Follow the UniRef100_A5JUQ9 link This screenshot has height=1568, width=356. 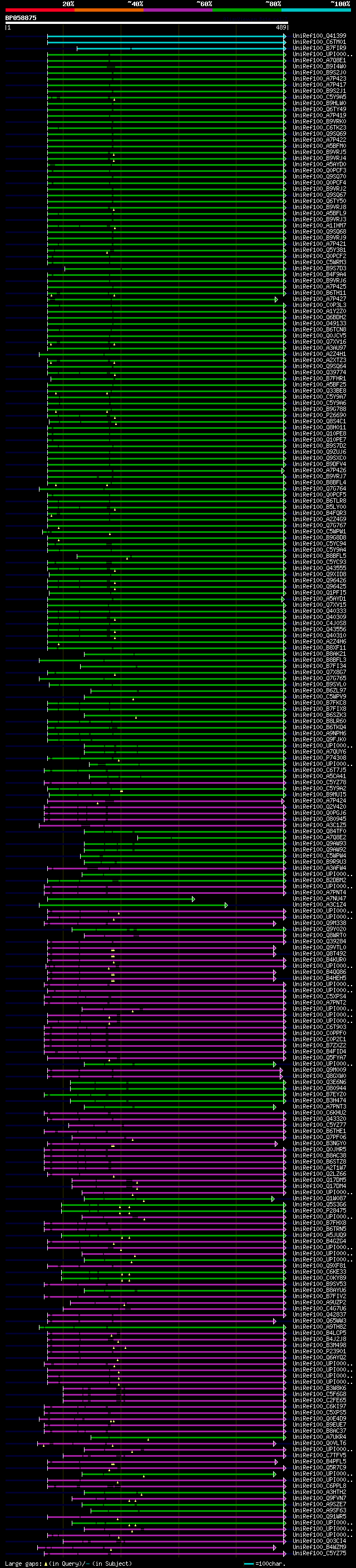(319, 1235)
